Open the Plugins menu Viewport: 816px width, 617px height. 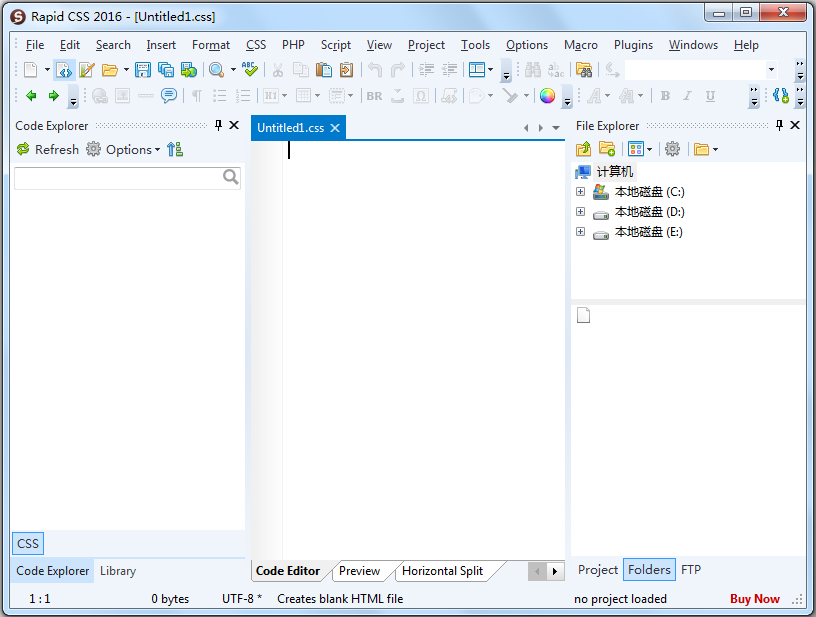point(633,45)
